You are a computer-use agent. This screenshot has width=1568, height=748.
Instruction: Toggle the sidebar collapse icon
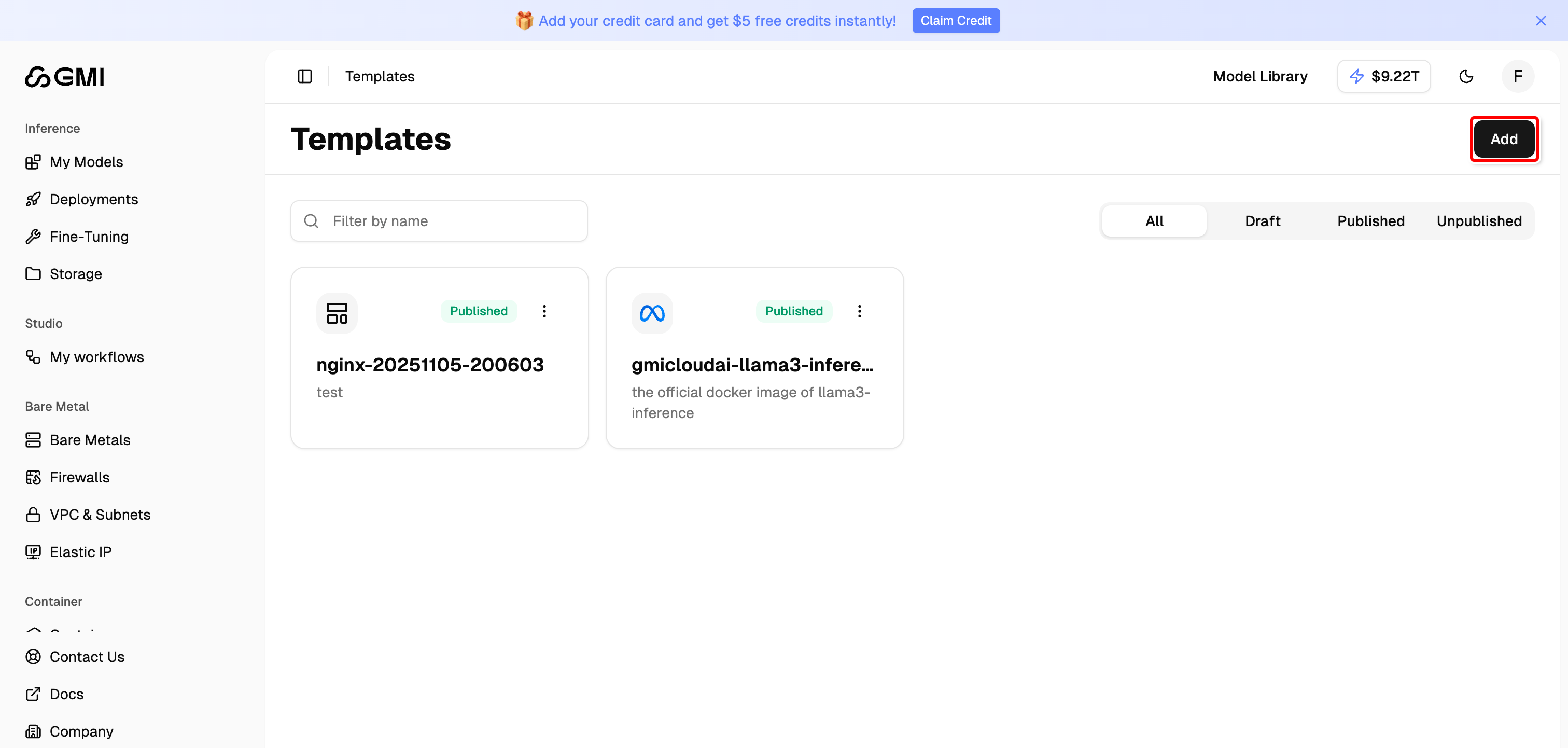click(304, 76)
